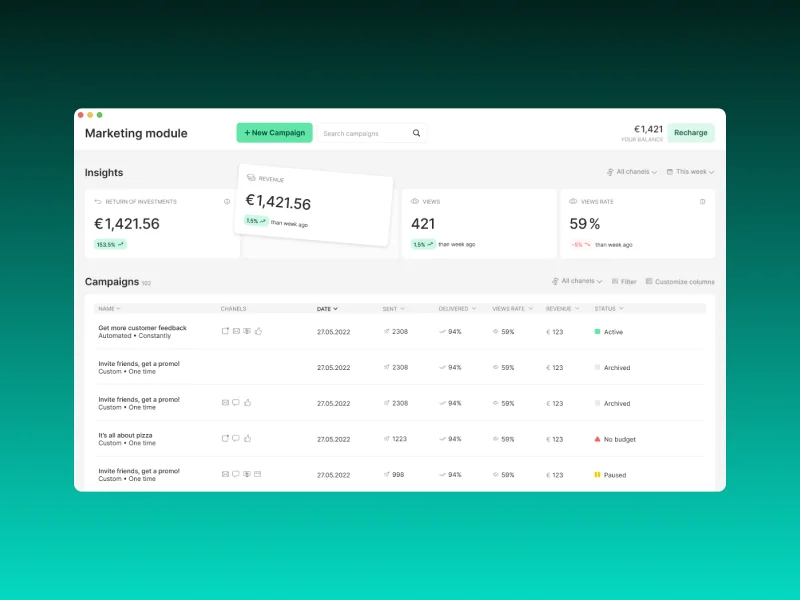Image resolution: width=800 pixels, height=600 pixels.
Task: Select the Revenue insight card
Action: coord(314,206)
